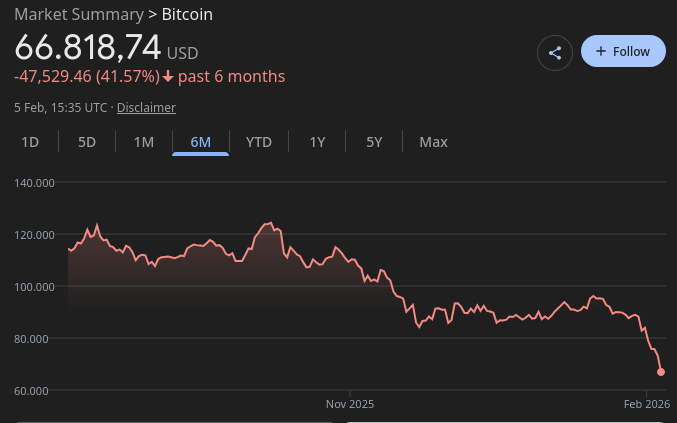This screenshot has height=423, width=677.
Task: Go to Market Summary breadcrumb
Action: (78, 15)
